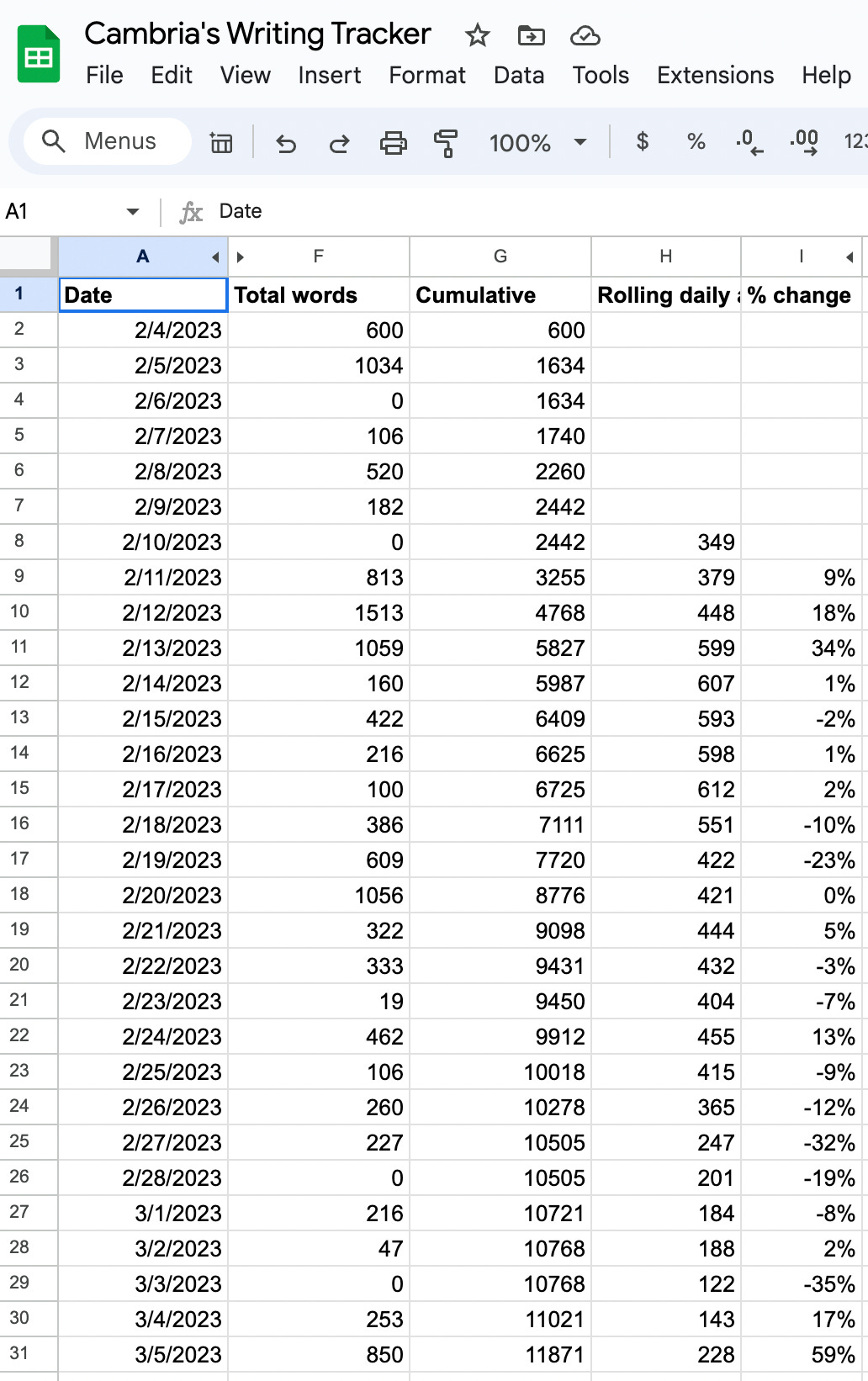Select the cumulative cell 2260

click(500, 472)
